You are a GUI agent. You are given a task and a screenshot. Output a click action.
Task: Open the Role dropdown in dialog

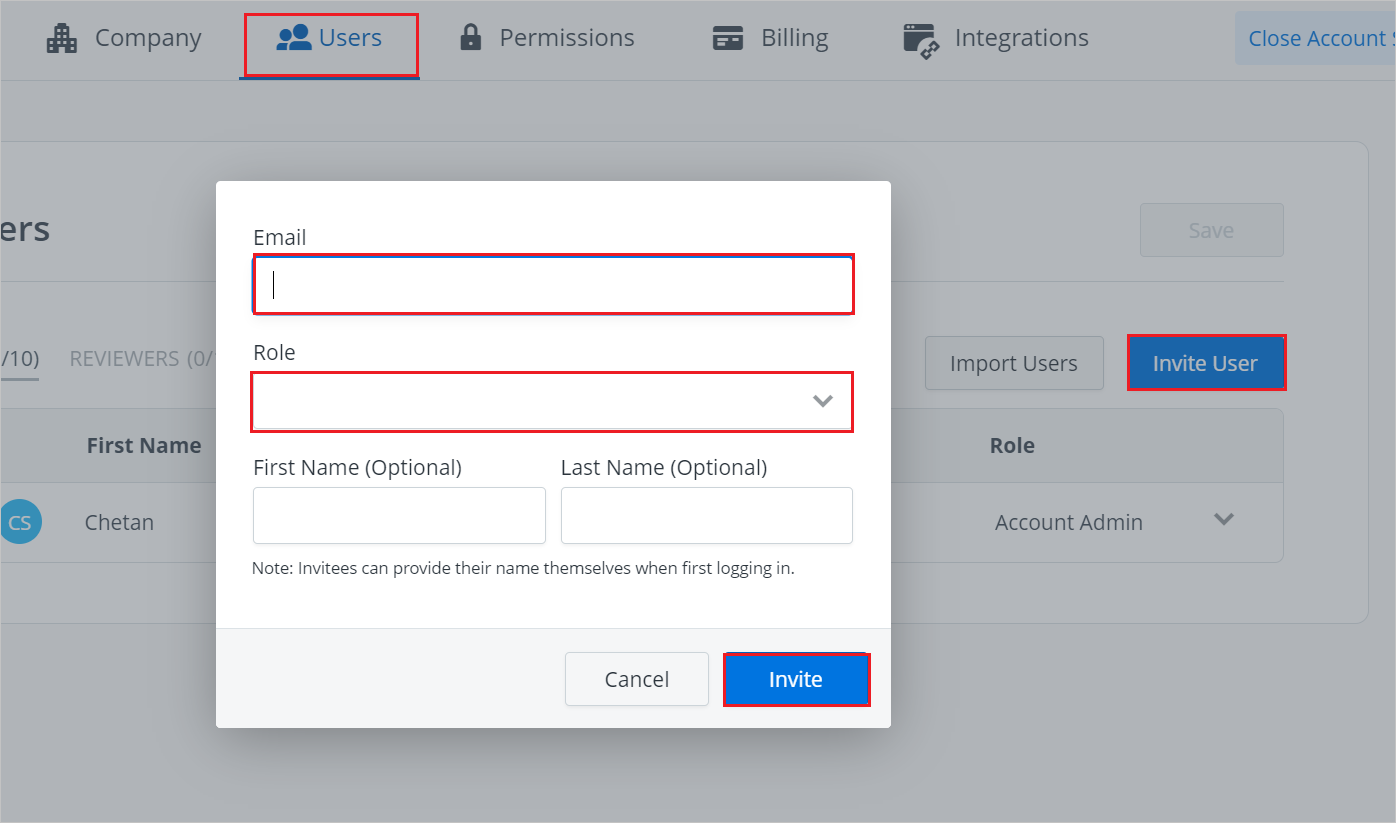pyautogui.click(x=552, y=401)
